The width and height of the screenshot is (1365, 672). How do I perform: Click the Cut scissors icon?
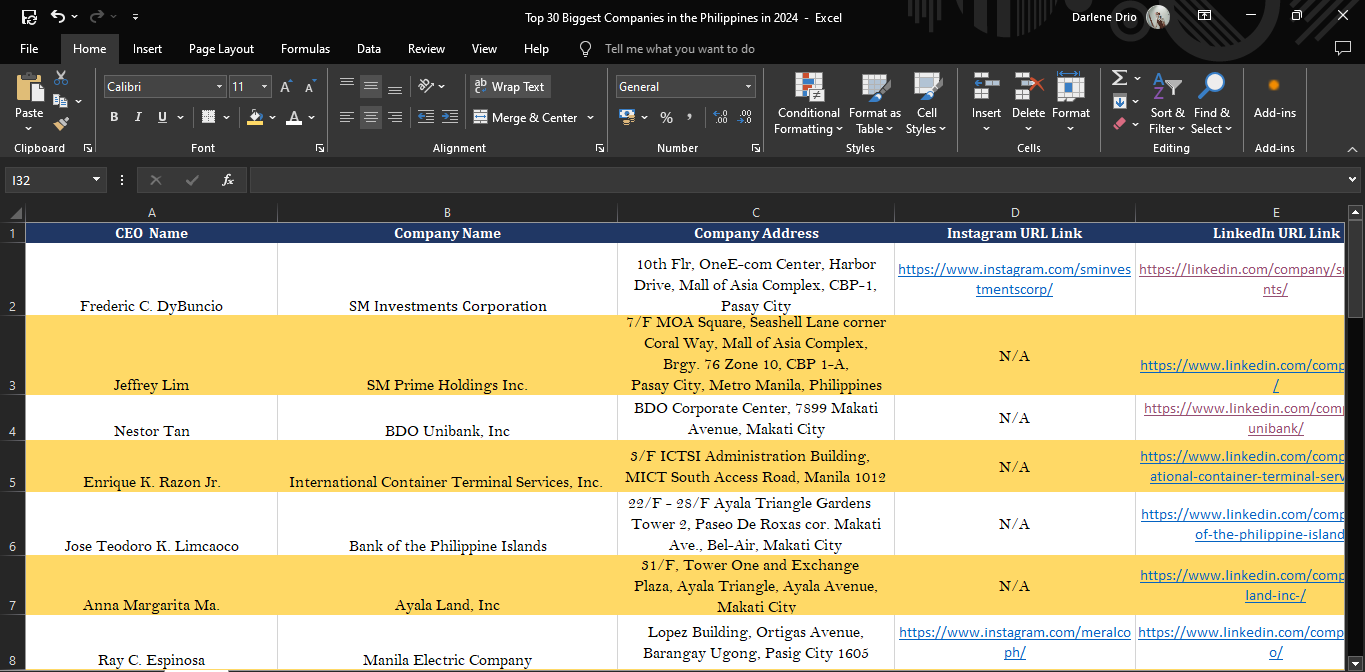61,78
